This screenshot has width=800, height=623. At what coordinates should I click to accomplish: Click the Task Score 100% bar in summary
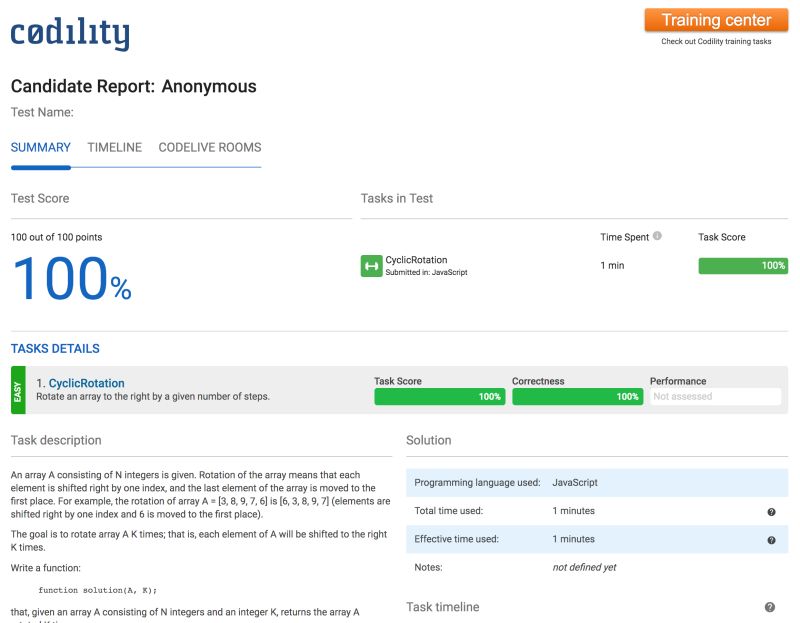pos(743,266)
